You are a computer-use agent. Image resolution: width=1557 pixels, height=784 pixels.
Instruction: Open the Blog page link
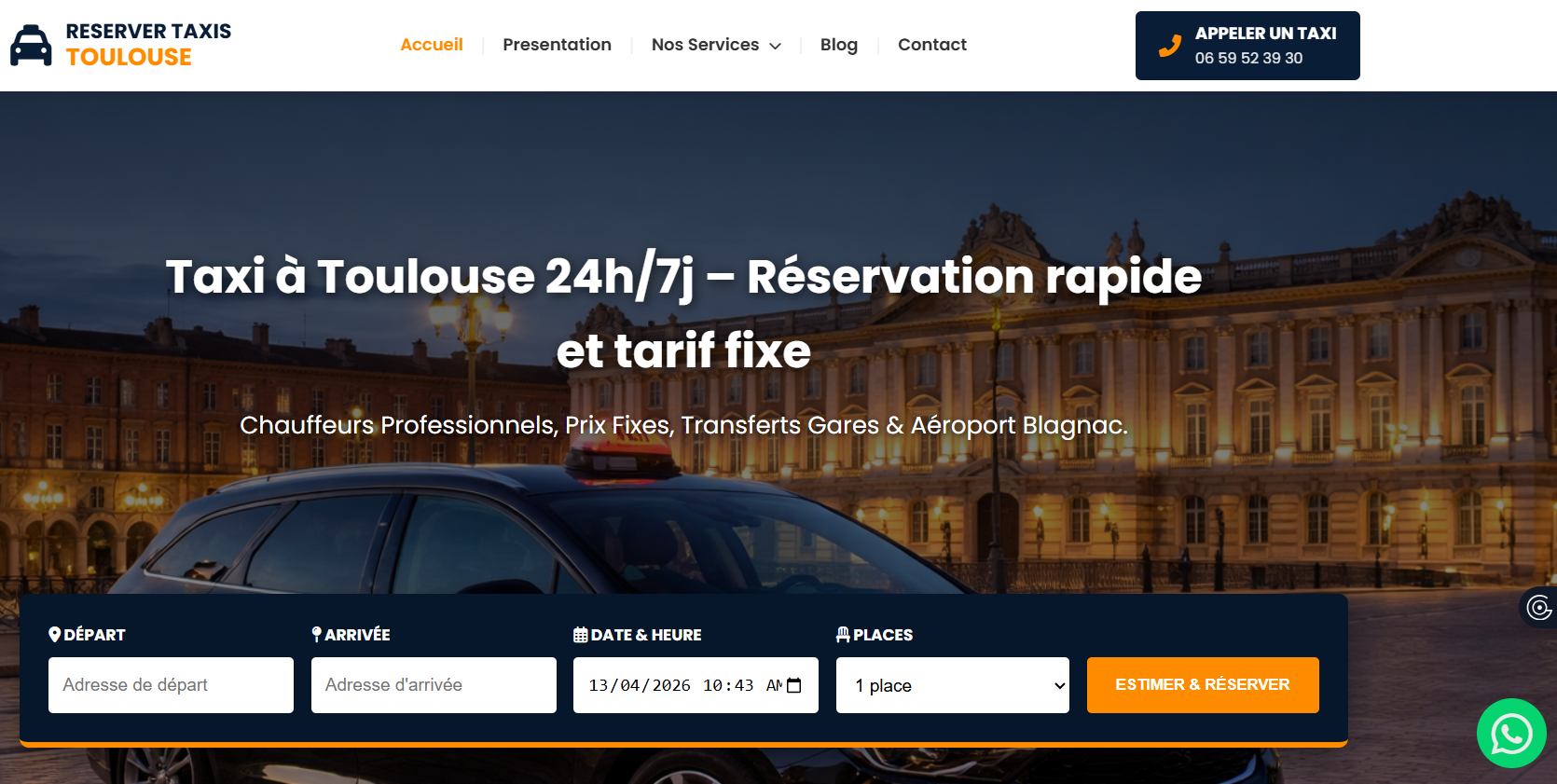839,45
